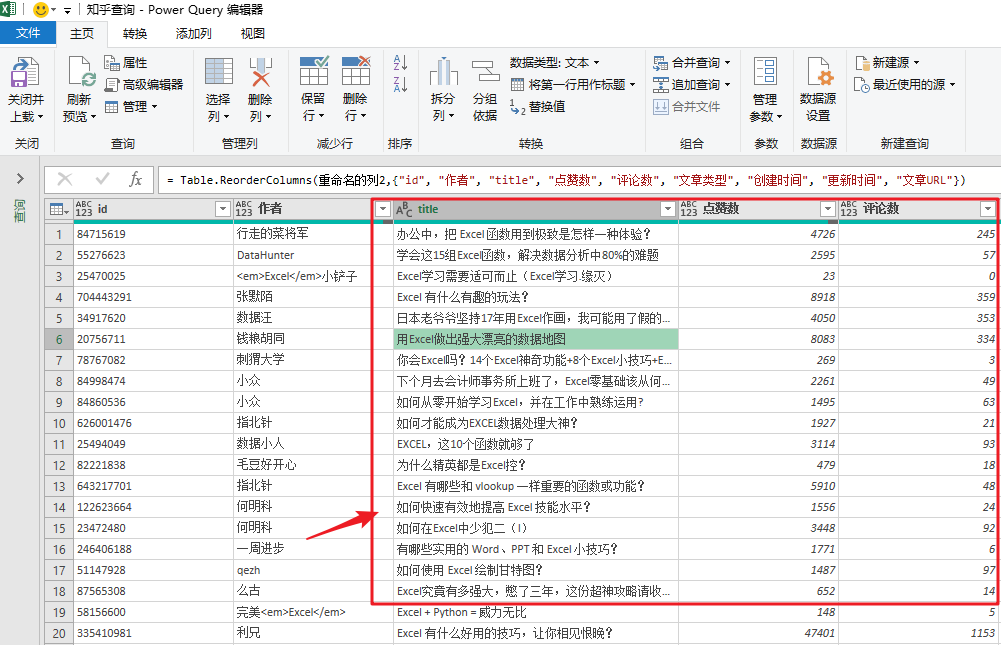This screenshot has width=1001, height=645.
Task: Expand the 新建源 new source dropdown
Action: click(917, 63)
